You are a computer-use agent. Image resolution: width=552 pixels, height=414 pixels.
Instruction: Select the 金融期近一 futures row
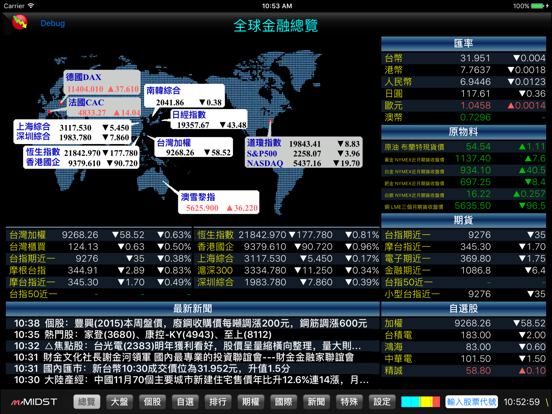click(463, 270)
